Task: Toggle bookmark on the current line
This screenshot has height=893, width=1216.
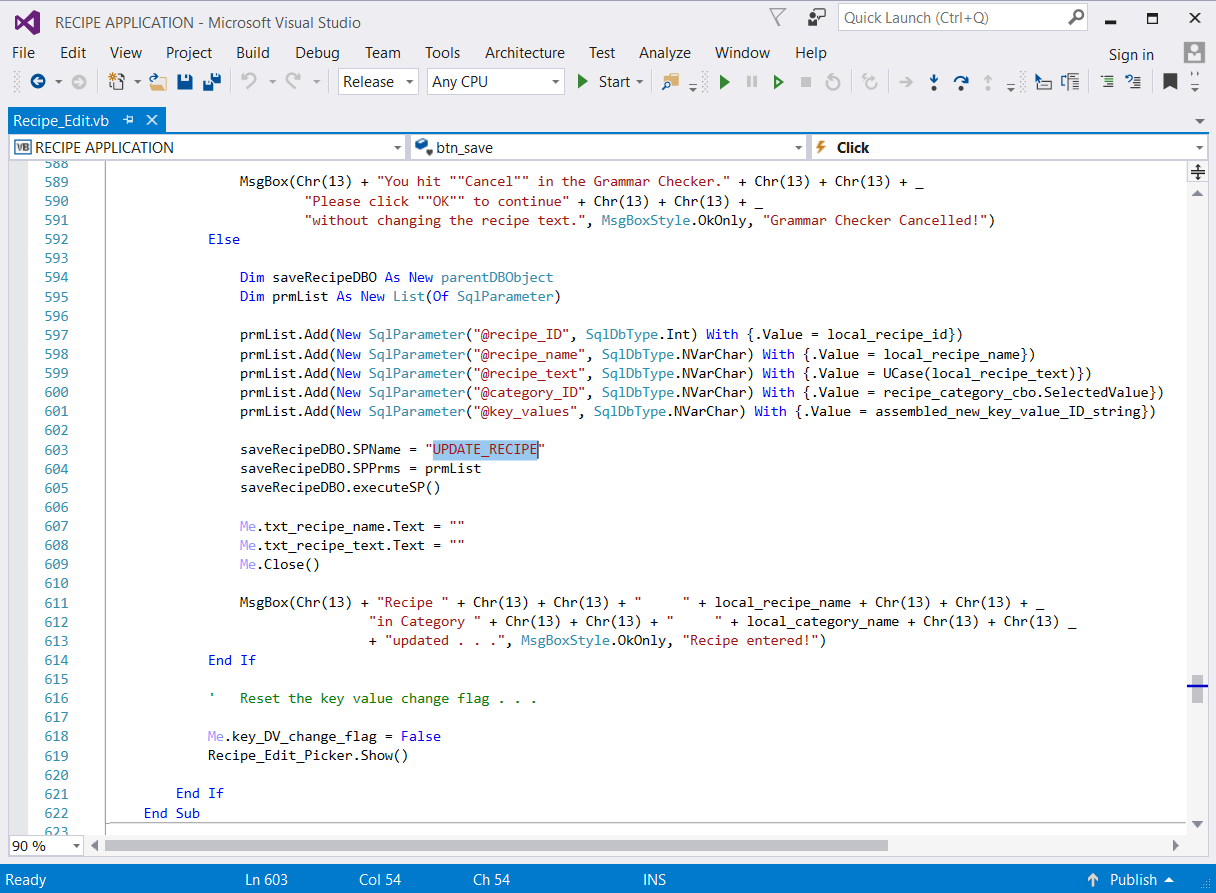Action: [1169, 82]
